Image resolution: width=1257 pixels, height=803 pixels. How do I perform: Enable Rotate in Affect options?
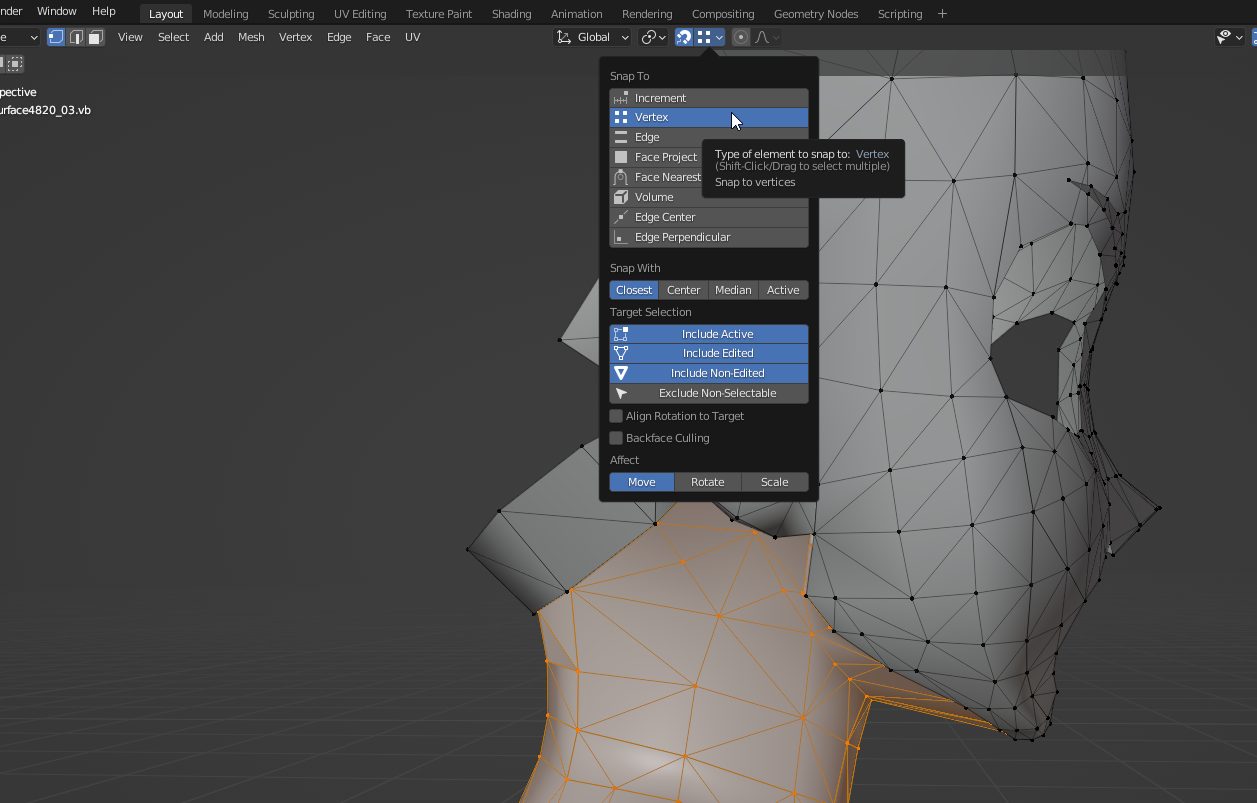[707, 482]
